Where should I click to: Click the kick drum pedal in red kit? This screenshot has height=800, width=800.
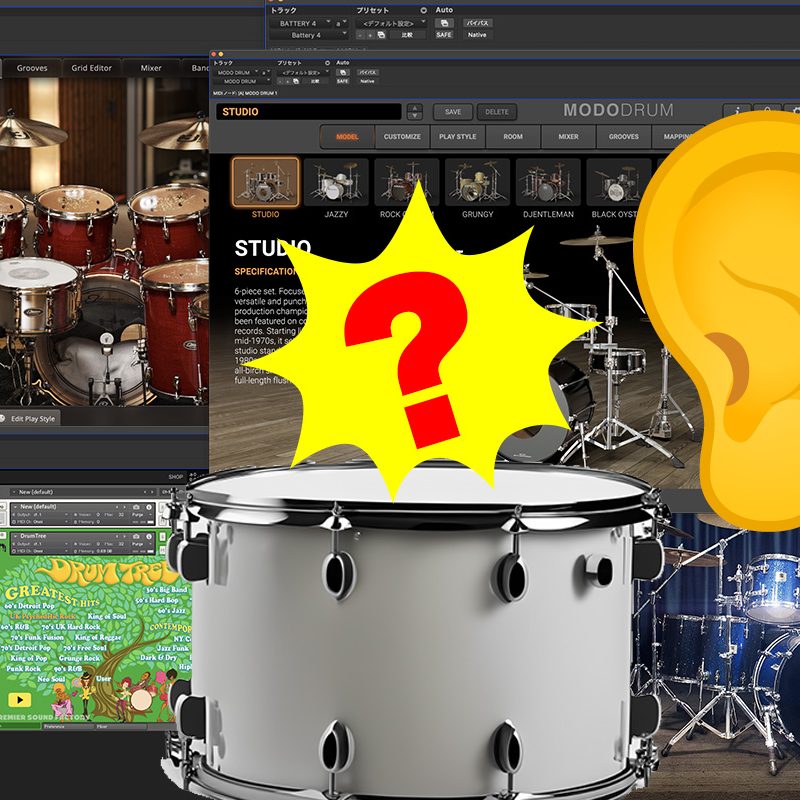(103, 368)
